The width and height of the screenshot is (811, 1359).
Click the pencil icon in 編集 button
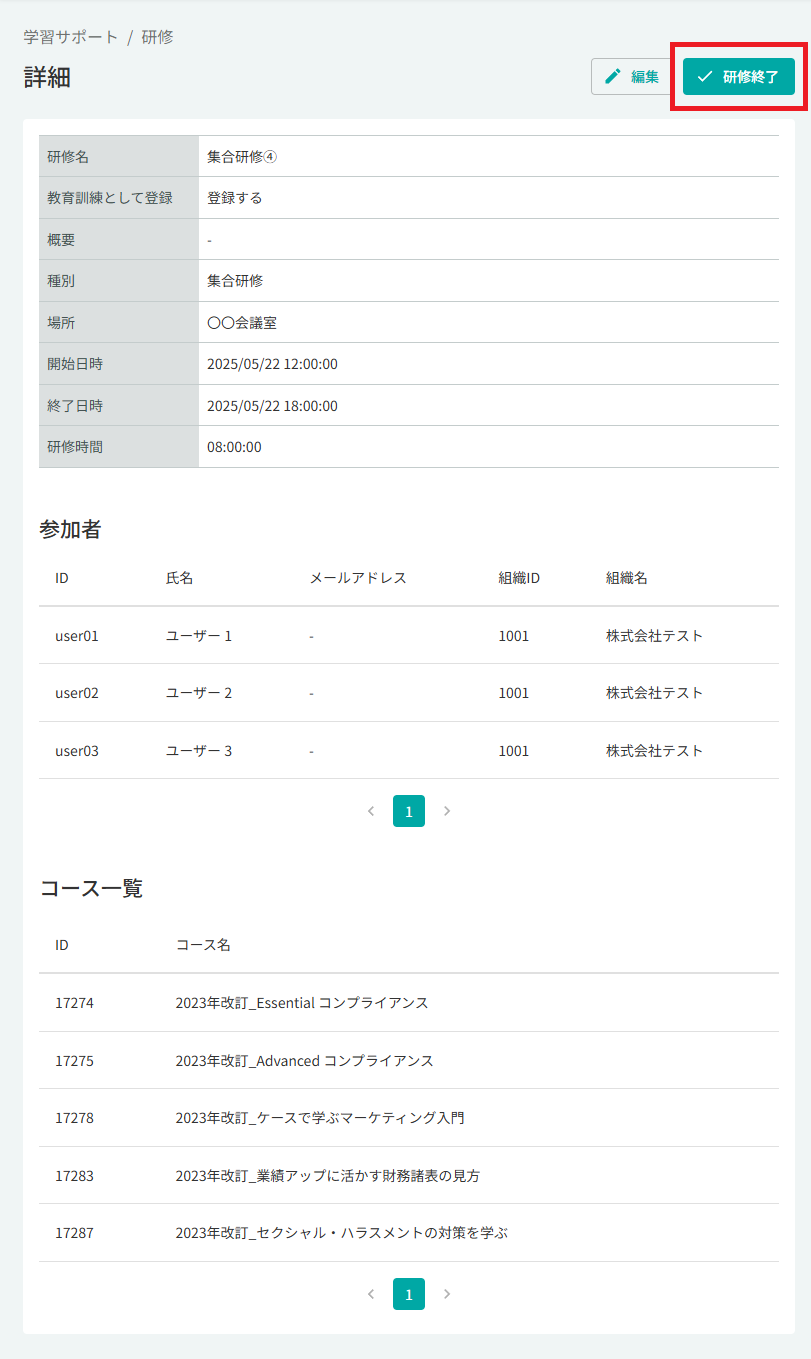613,76
